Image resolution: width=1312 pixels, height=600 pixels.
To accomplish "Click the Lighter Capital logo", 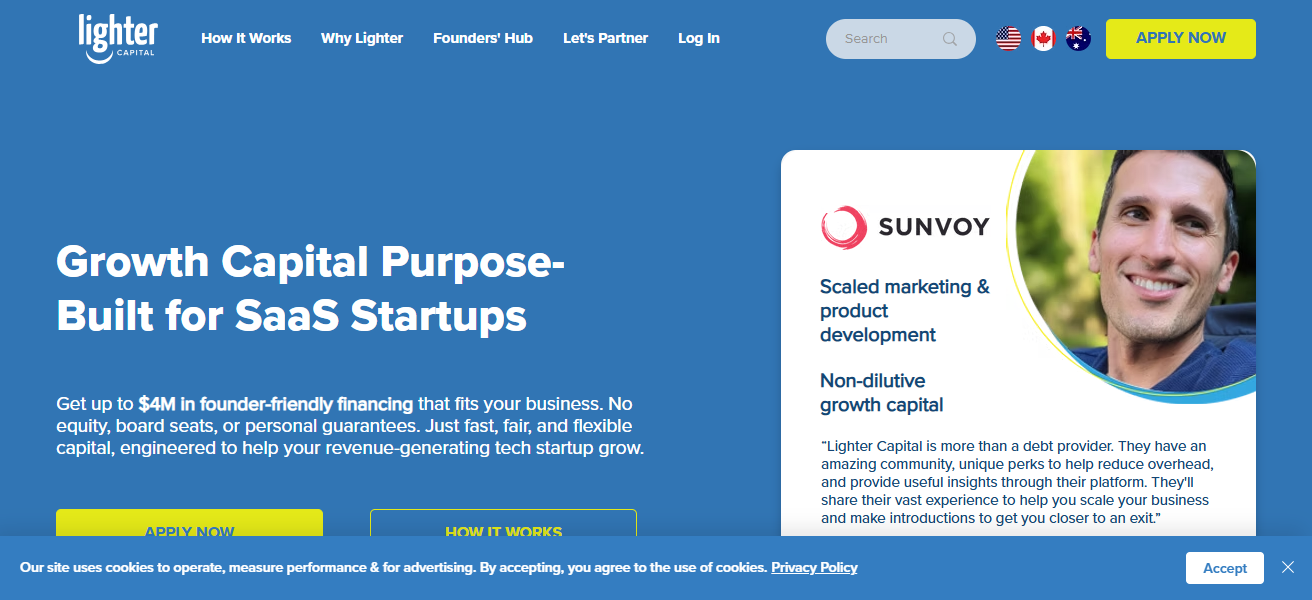I will [117, 39].
